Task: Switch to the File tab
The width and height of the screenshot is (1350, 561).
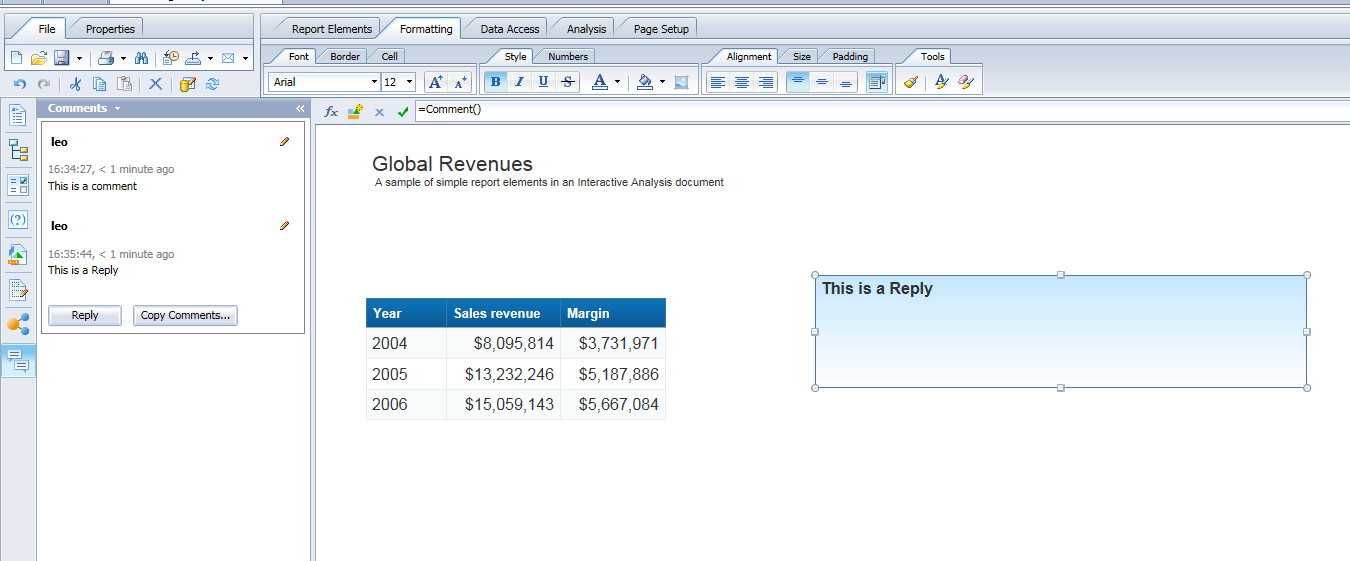Action: pos(46,29)
